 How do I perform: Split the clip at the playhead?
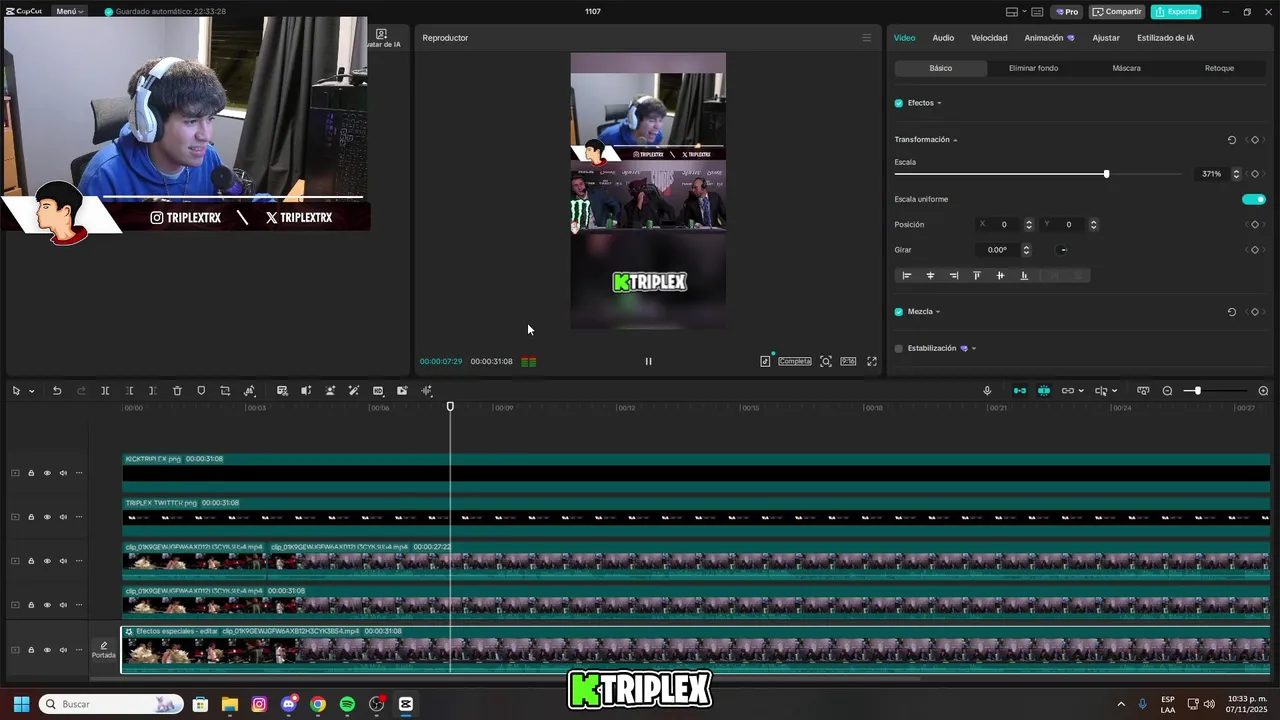(x=105, y=391)
